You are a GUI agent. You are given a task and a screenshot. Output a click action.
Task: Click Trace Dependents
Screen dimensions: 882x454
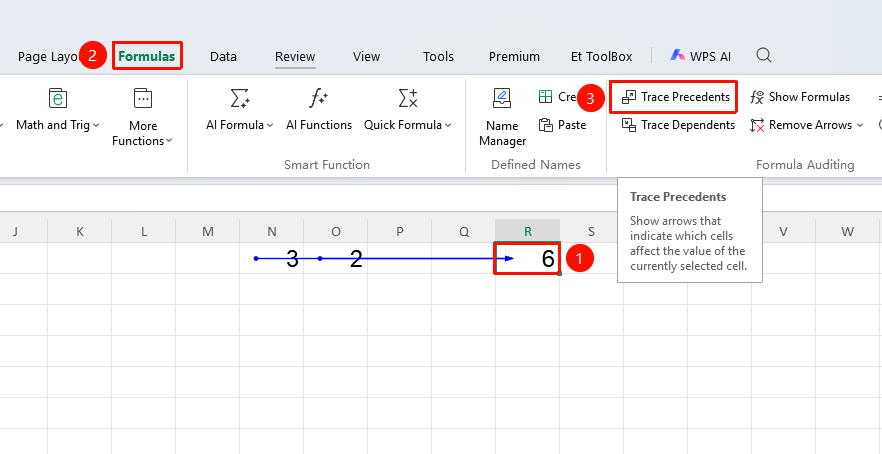pos(678,125)
